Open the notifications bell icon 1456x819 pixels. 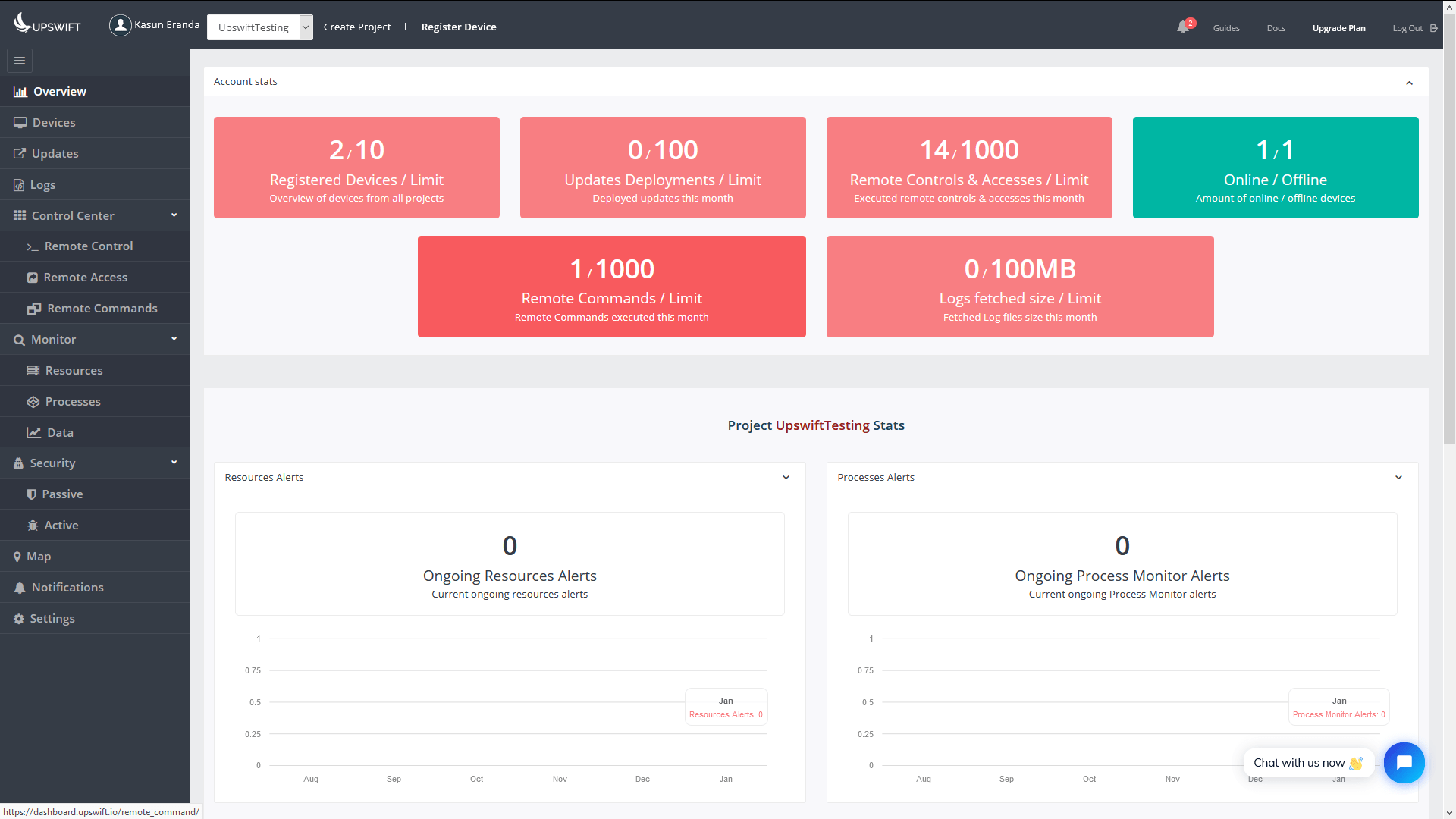click(1182, 27)
